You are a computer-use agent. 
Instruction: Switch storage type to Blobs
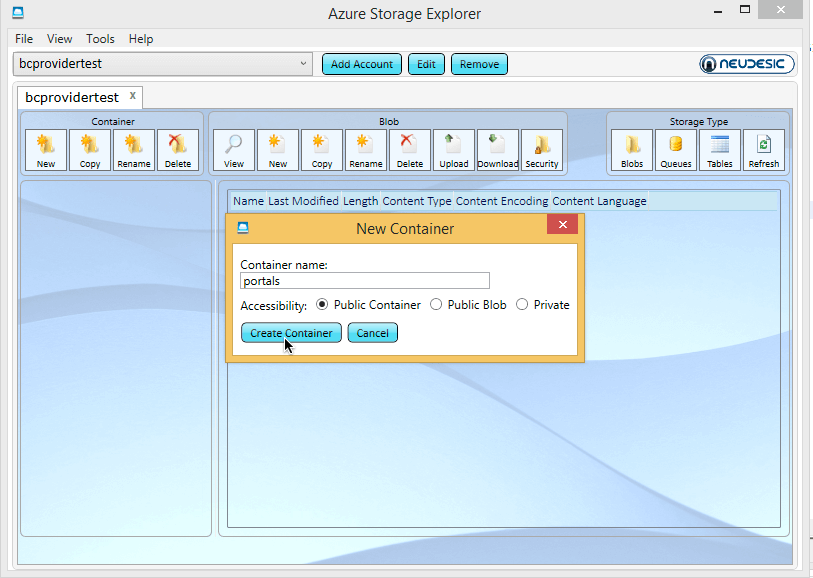pyautogui.click(x=632, y=150)
